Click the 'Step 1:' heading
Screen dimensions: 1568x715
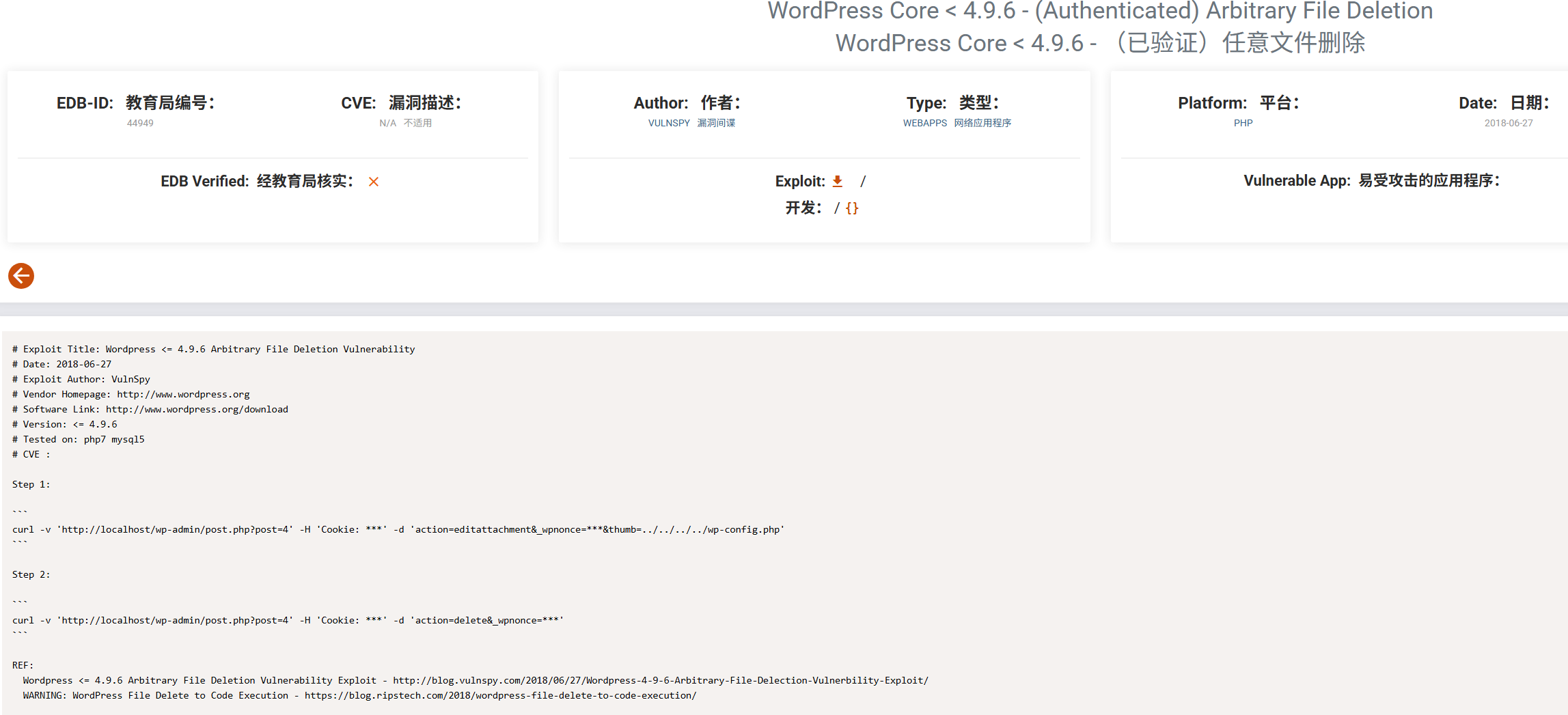coord(31,484)
